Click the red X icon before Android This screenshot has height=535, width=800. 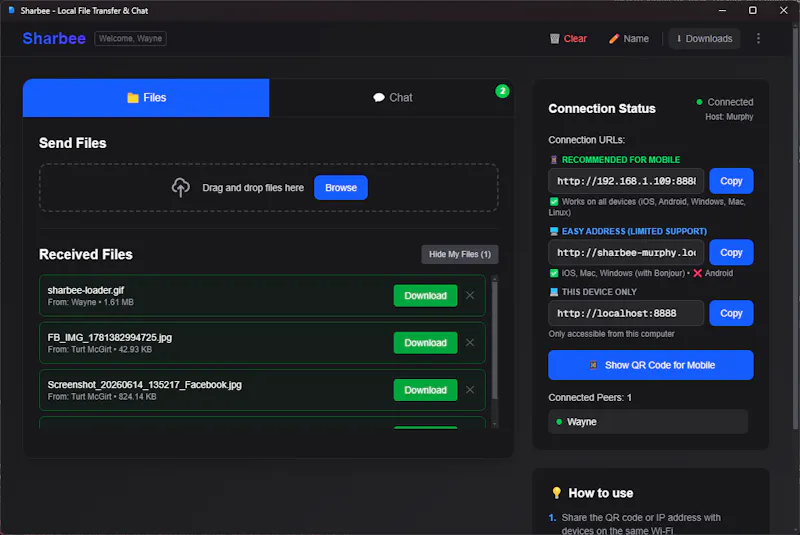click(697, 273)
